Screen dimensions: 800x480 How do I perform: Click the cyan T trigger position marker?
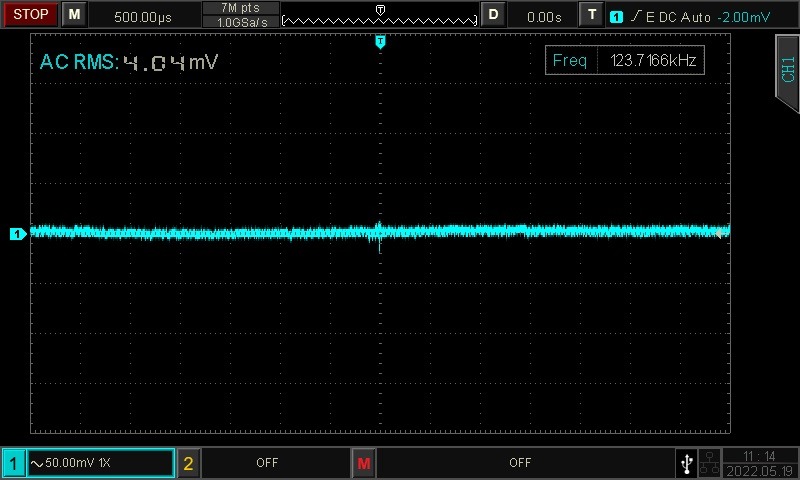pyautogui.click(x=380, y=41)
